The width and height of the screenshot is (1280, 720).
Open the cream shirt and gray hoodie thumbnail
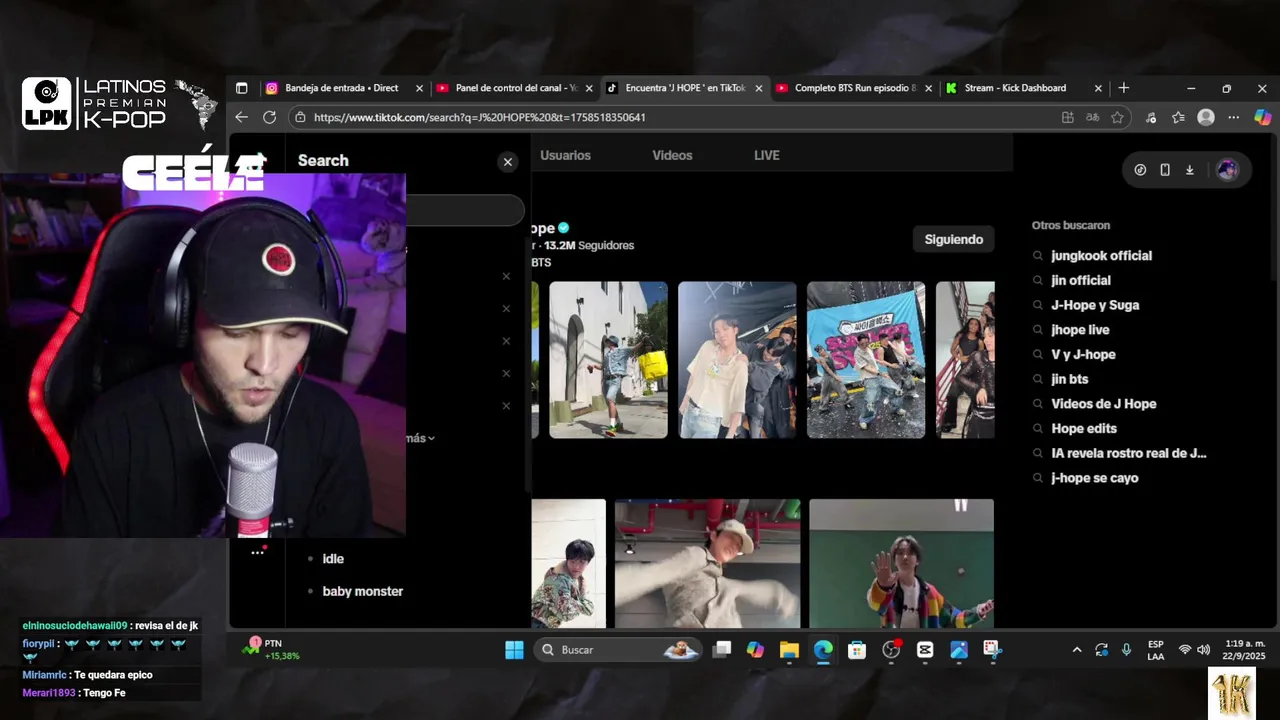point(737,360)
